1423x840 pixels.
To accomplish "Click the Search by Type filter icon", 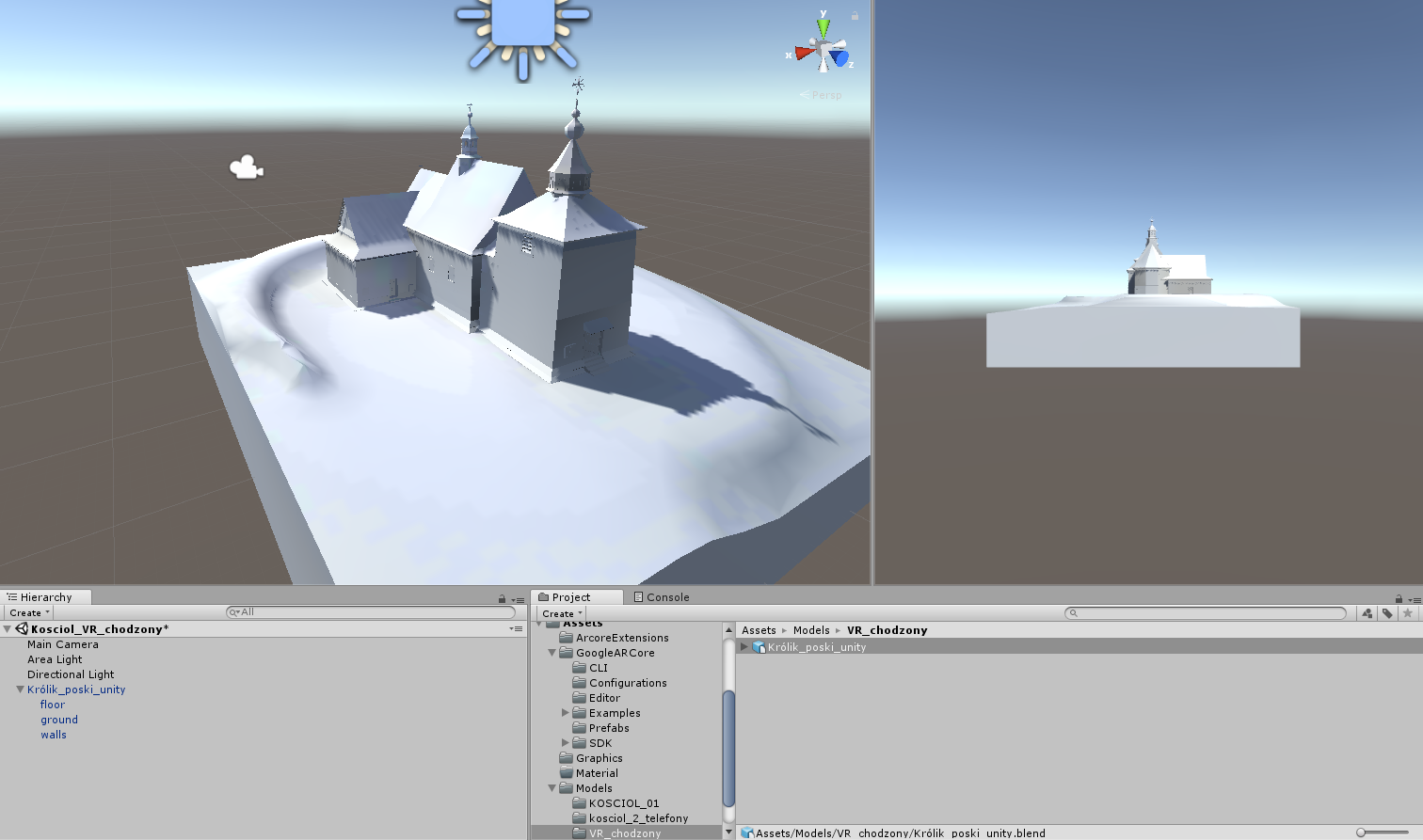I will [1367, 613].
